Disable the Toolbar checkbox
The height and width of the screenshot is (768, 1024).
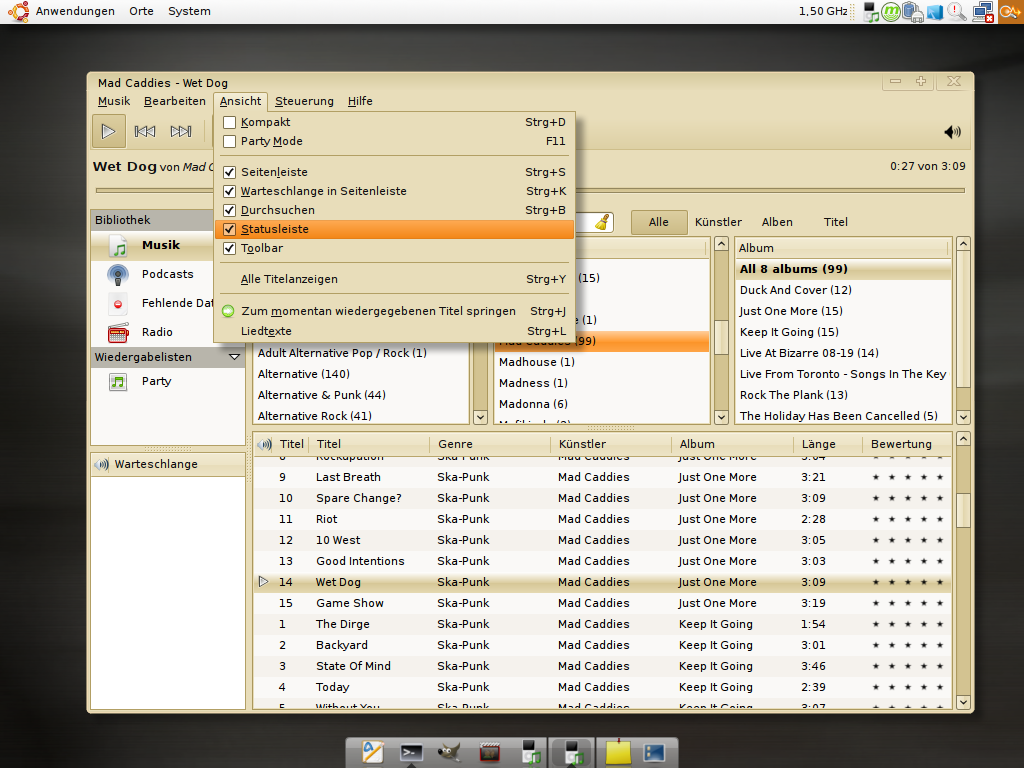click(x=230, y=248)
